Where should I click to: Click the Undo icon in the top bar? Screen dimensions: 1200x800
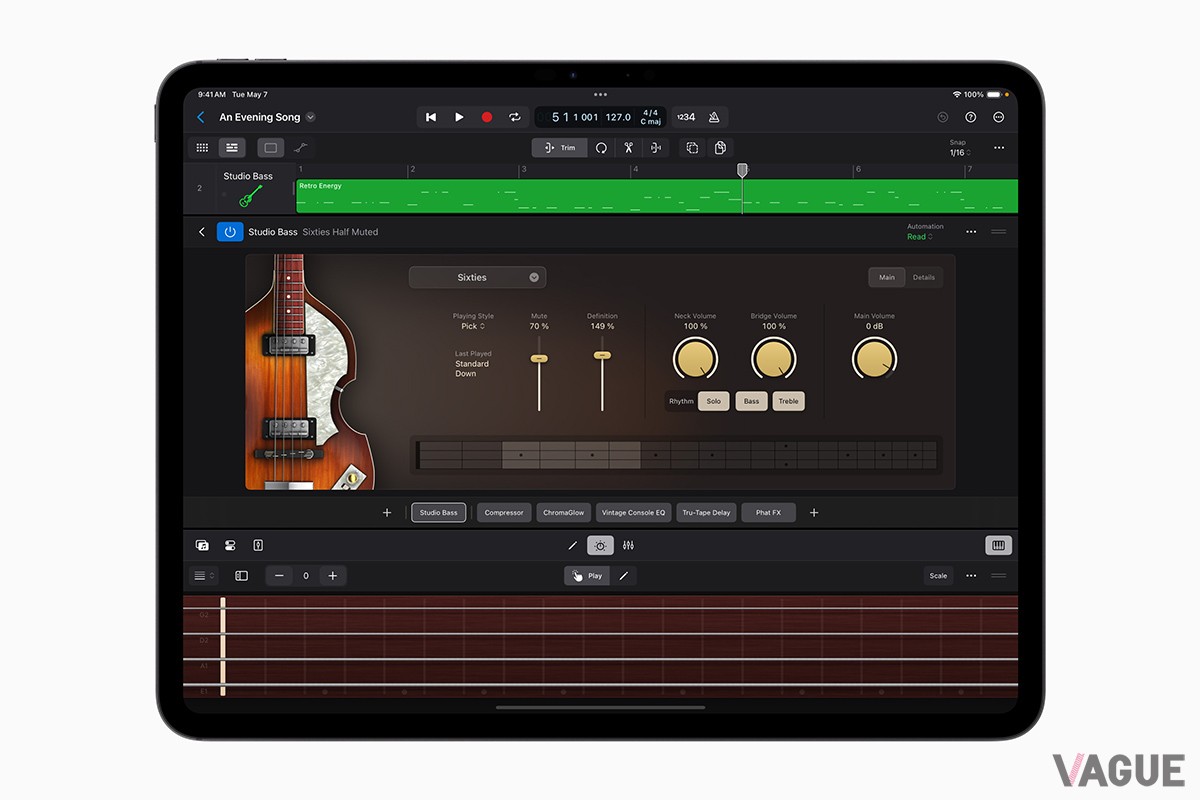(942, 117)
